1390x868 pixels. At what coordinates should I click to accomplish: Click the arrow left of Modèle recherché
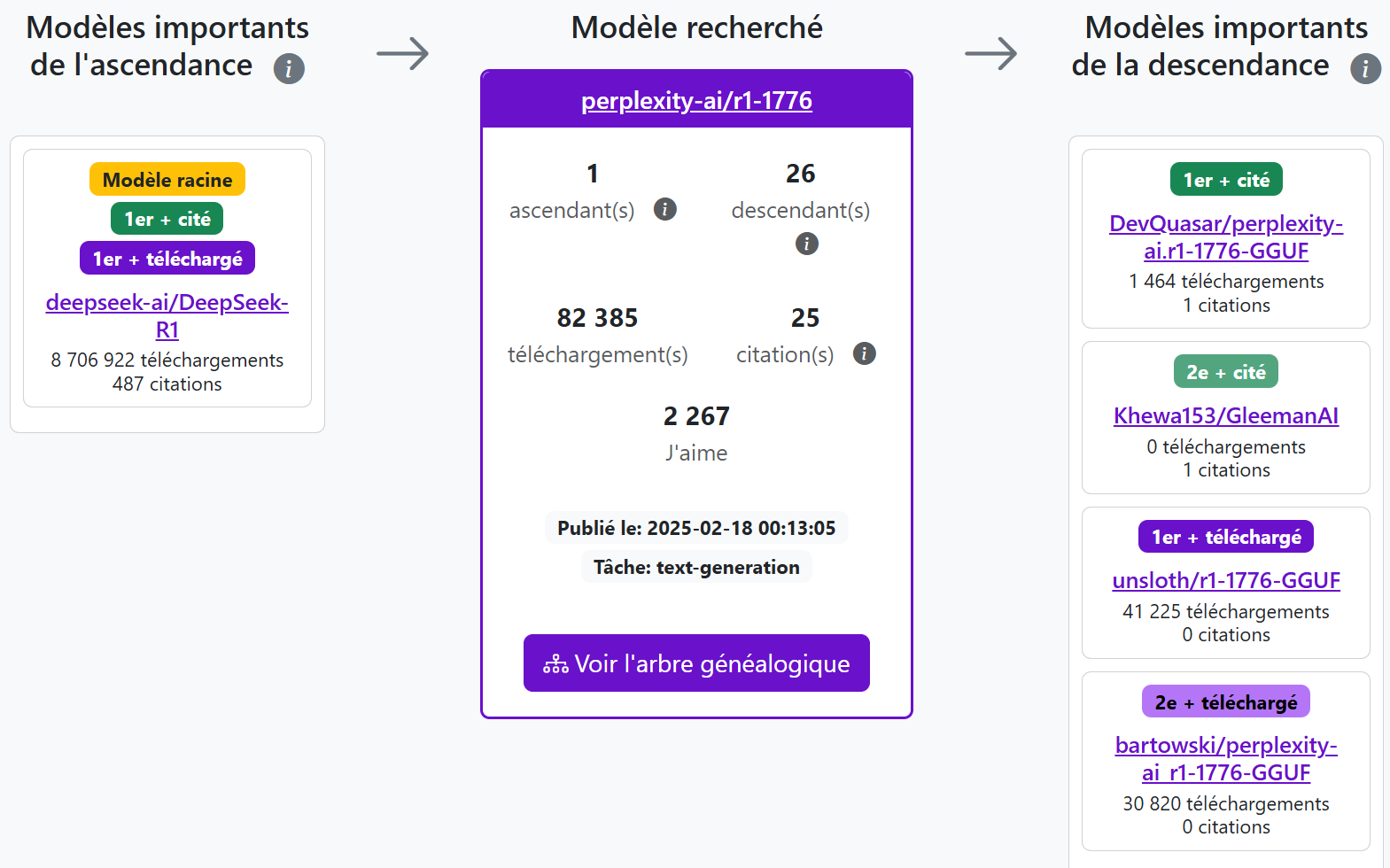(x=402, y=54)
